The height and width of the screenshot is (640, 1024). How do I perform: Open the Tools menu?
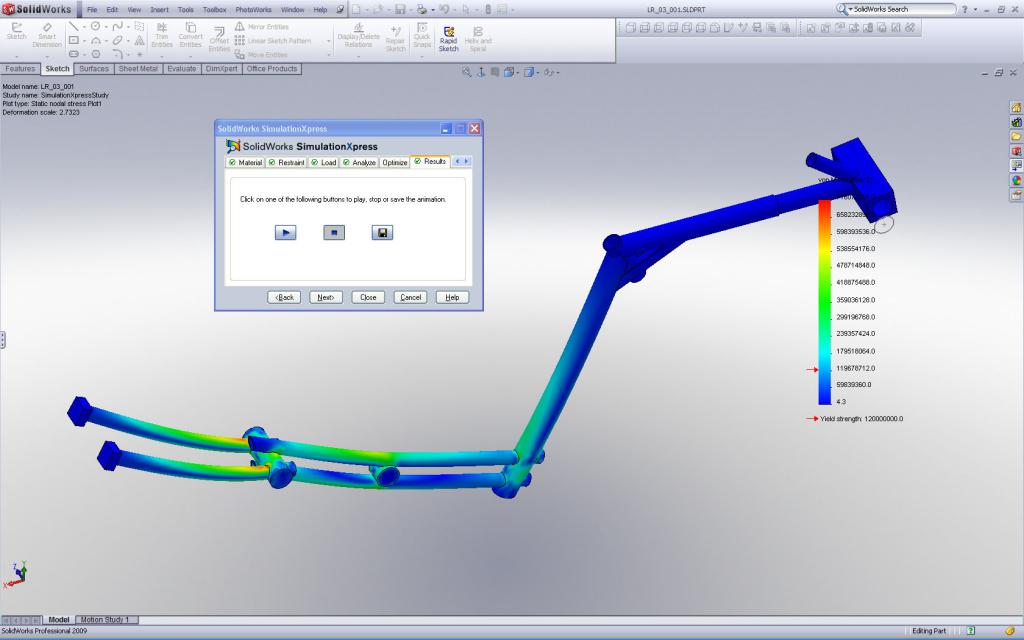point(185,10)
